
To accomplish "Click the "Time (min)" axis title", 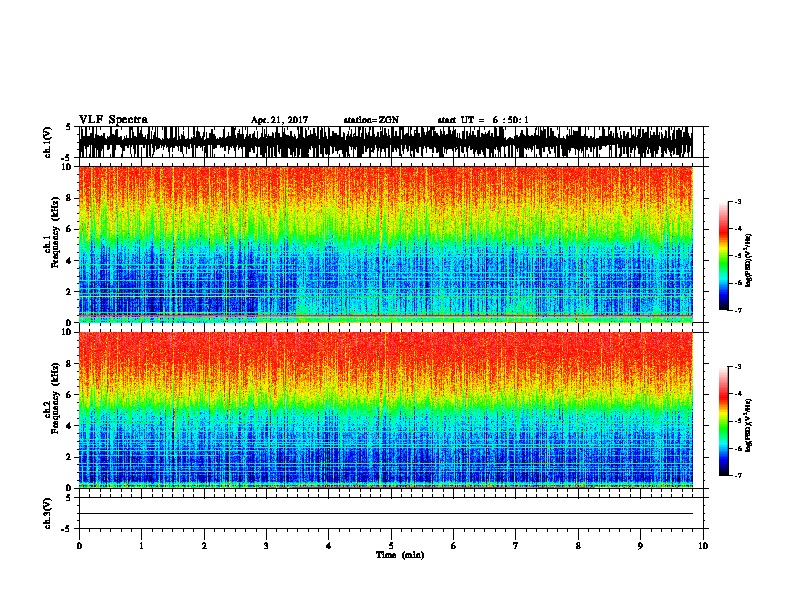I will [400, 555].
